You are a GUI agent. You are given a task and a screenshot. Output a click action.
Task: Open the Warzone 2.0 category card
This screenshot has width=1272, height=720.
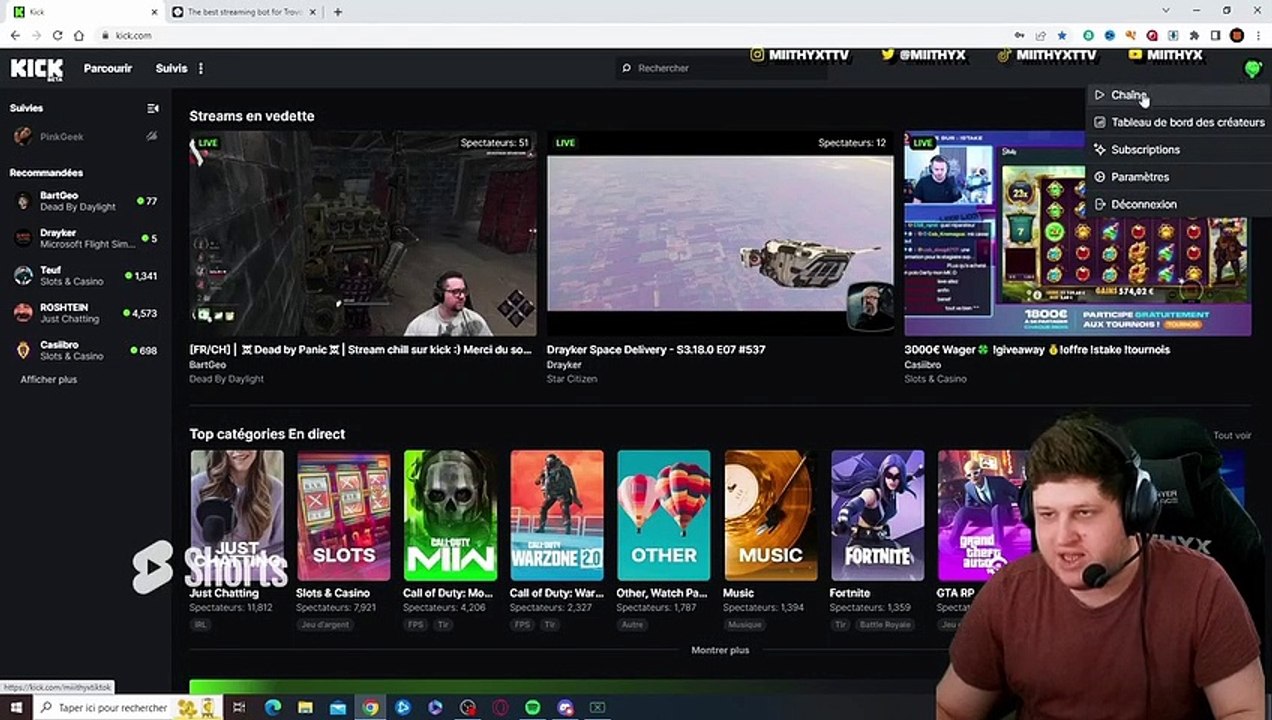click(557, 515)
